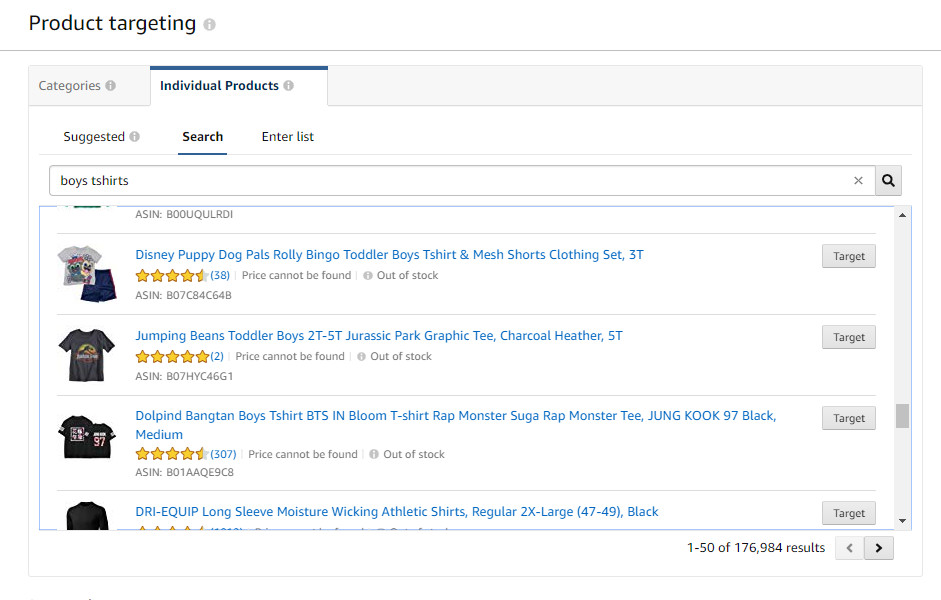This screenshot has height=600, width=941.
Task: Click info icon next to Product targeting
Action: point(209,25)
